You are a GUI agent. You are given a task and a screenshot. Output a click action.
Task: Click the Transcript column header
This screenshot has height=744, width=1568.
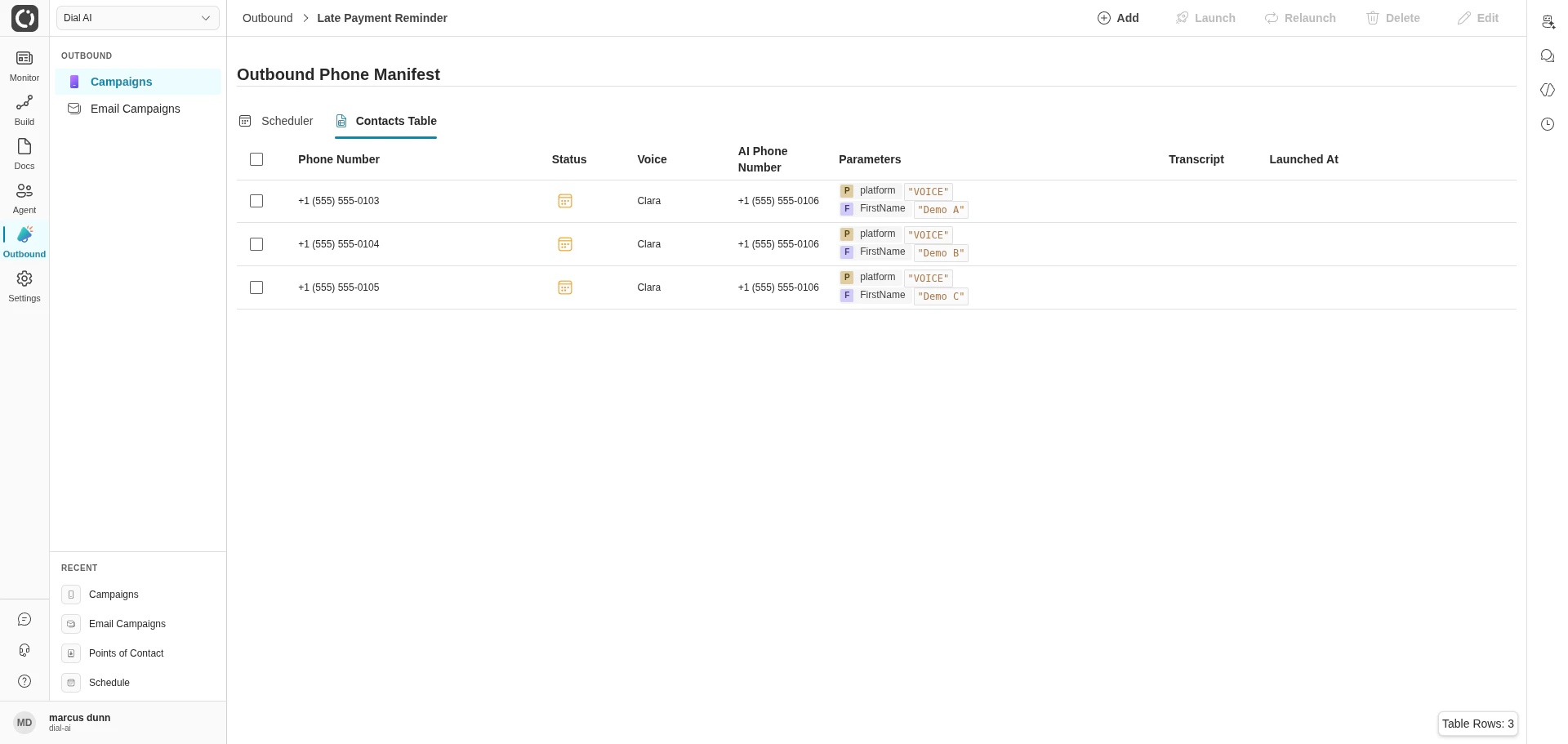[x=1196, y=159]
